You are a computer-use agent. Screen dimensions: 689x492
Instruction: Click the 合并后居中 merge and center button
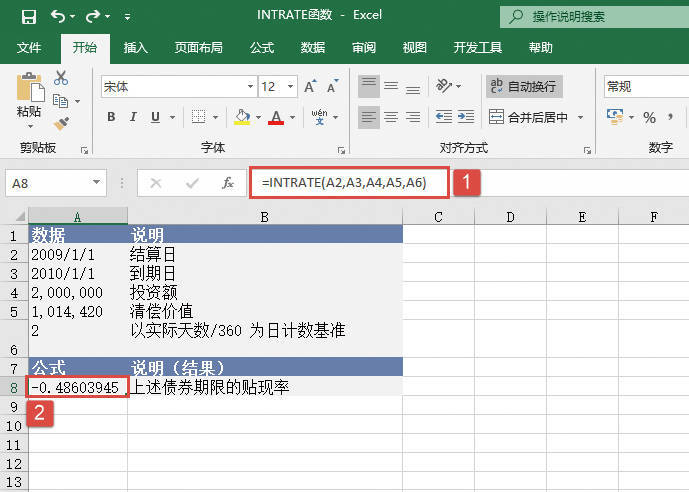coord(537,117)
